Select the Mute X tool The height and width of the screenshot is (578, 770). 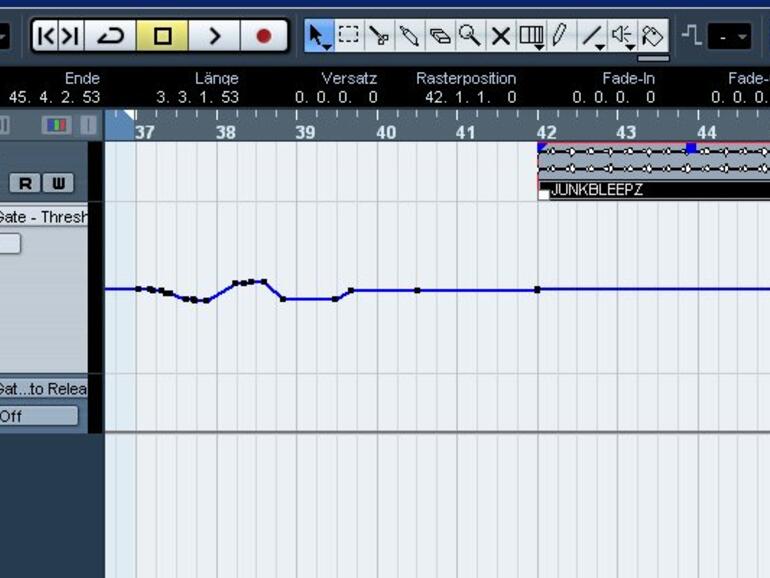(500, 36)
